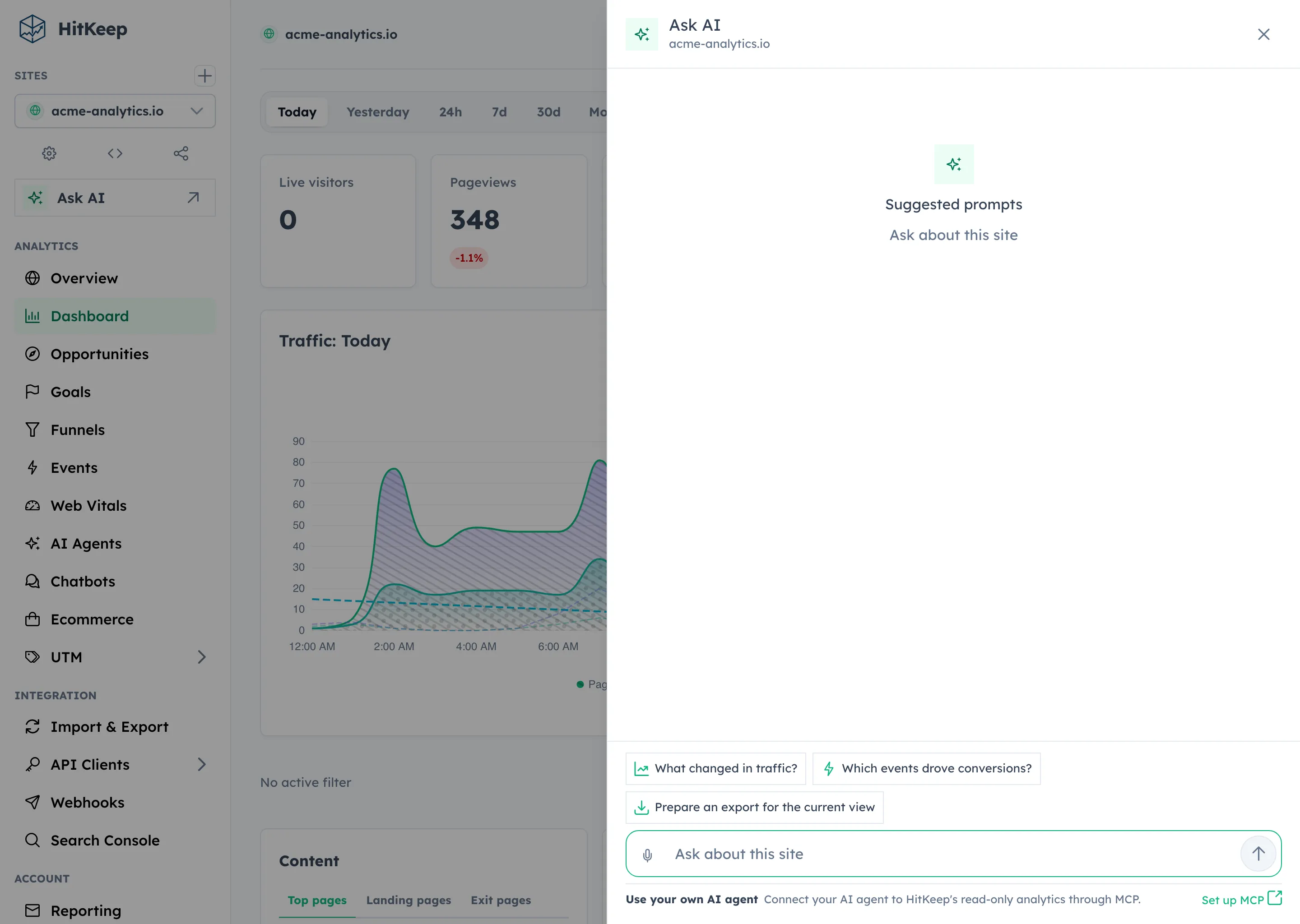Open Webhooks integration
The image size is (1300, 924).
click(115, 802)
